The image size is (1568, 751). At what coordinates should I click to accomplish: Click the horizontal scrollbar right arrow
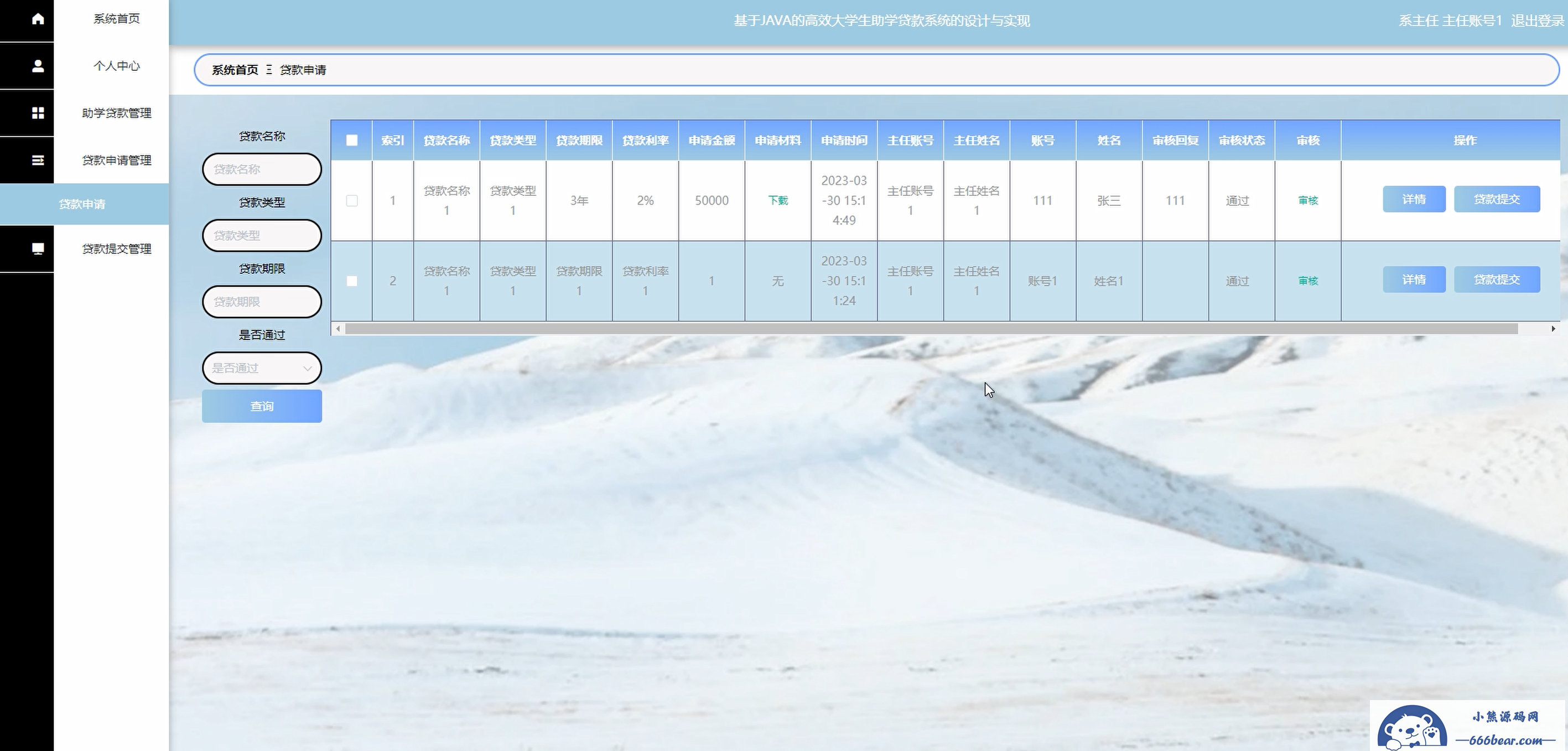coord(1553,329)
